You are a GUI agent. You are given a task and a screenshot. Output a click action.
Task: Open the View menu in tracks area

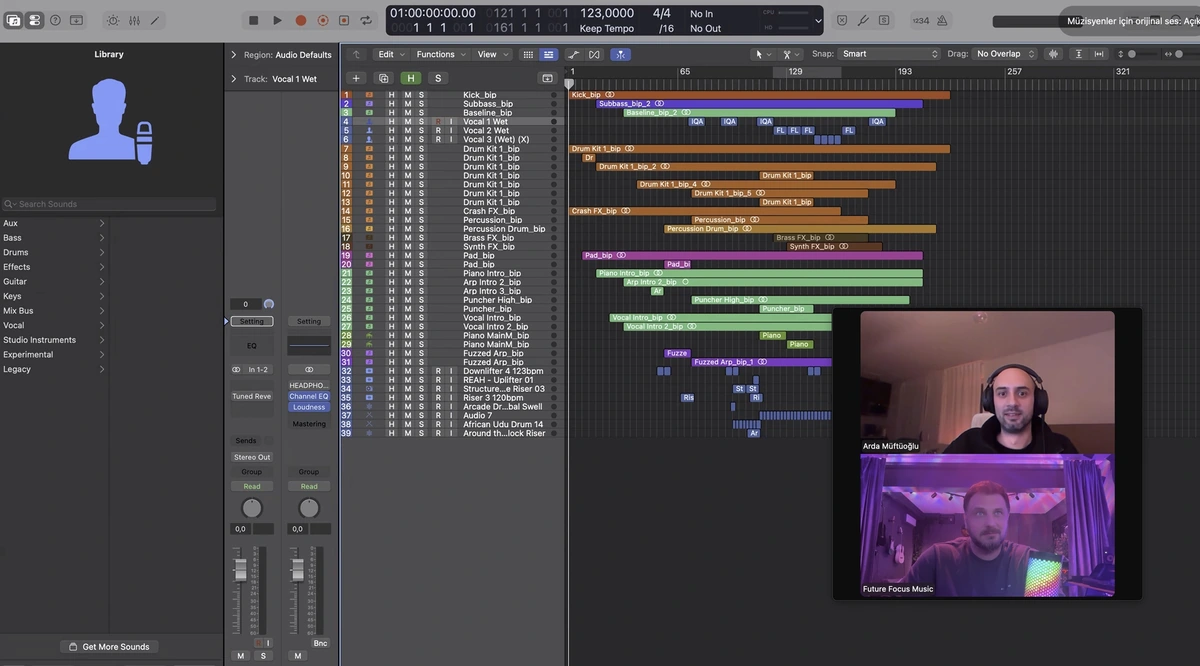point(491,54)
